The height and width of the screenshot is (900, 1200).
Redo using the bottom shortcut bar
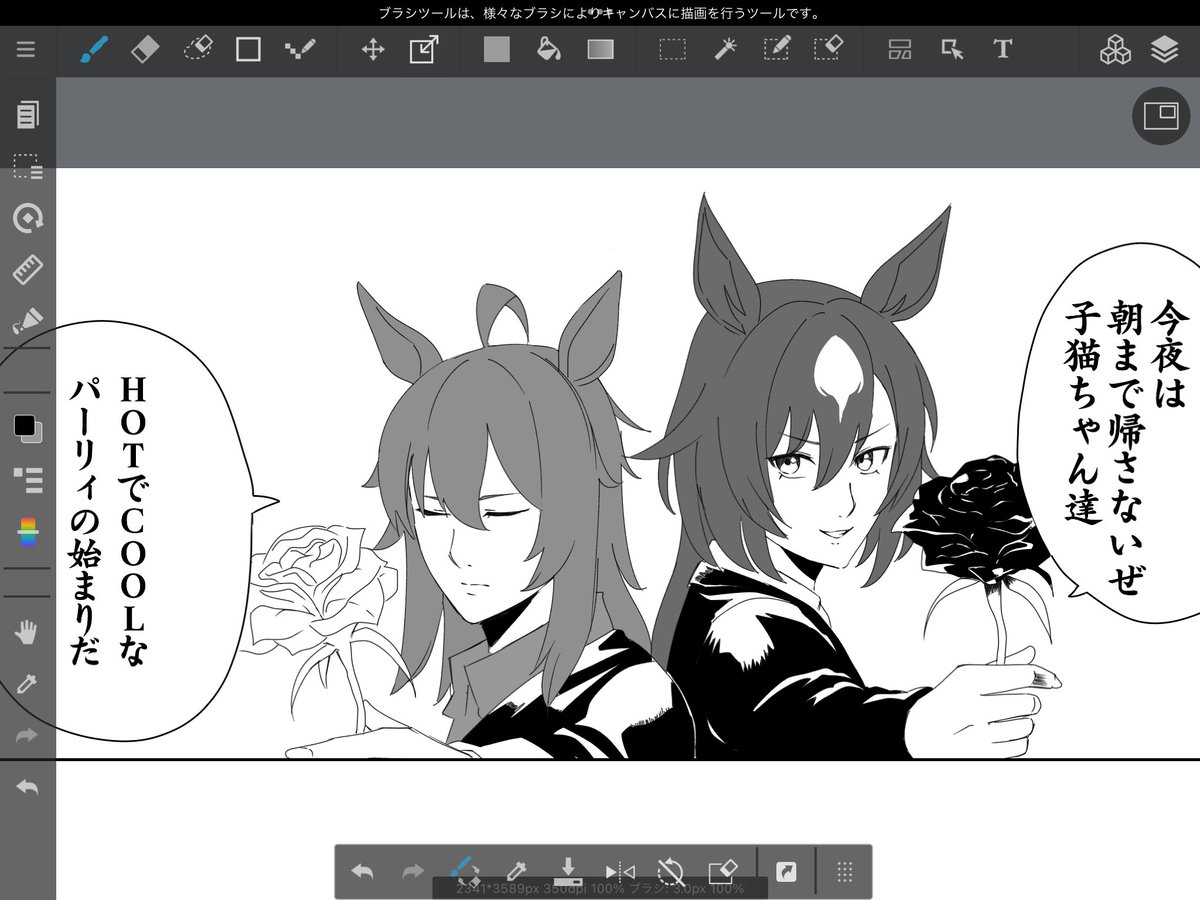pyautogui.click(x=413, y=872)
